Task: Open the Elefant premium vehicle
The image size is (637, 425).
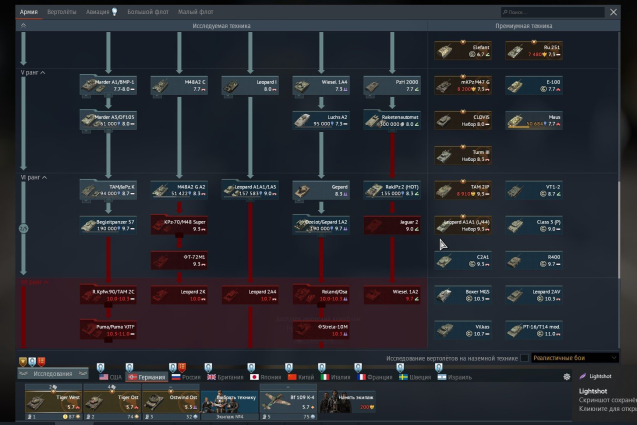Action: (462, 50)
